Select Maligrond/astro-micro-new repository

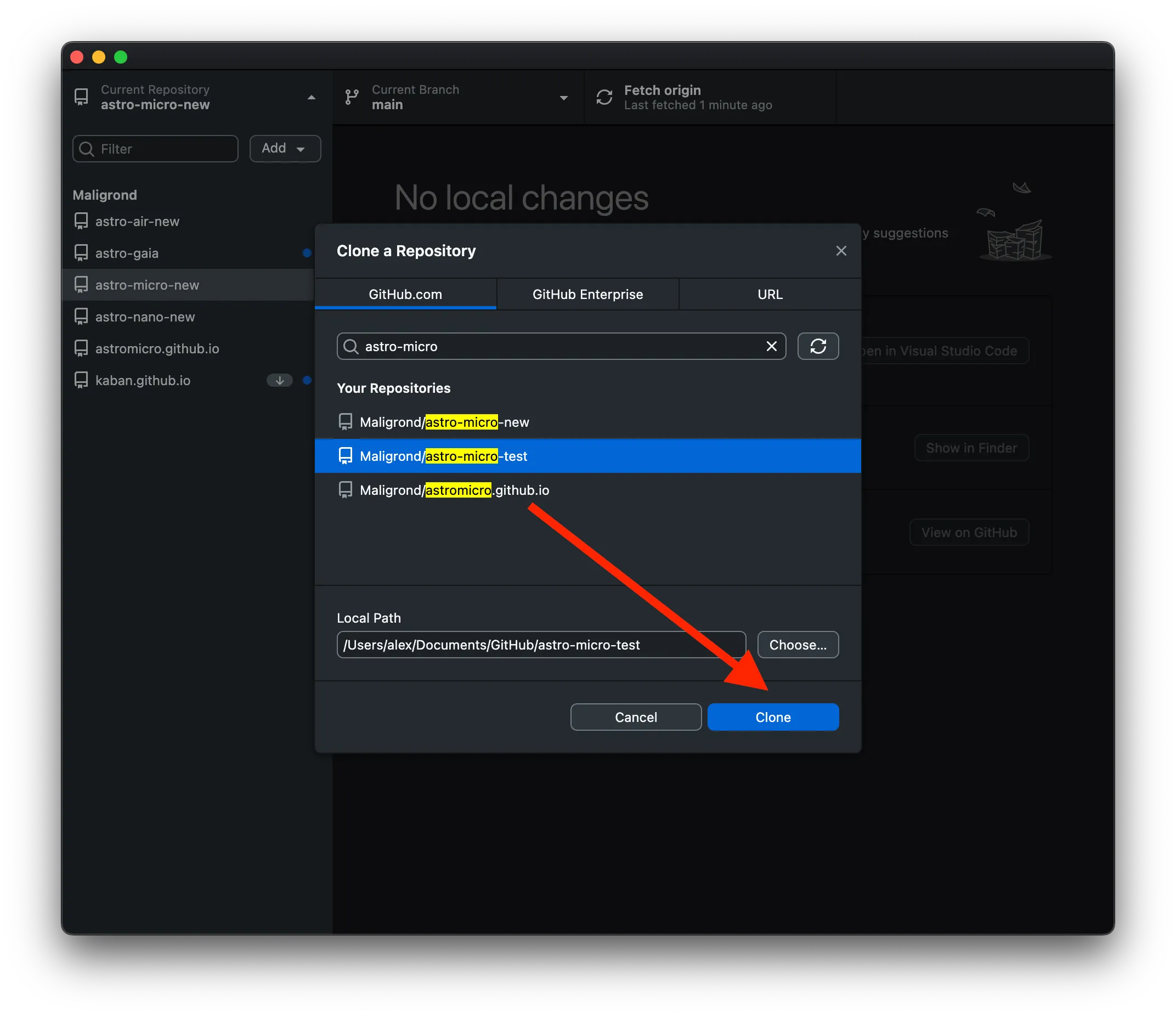(587, 422)
